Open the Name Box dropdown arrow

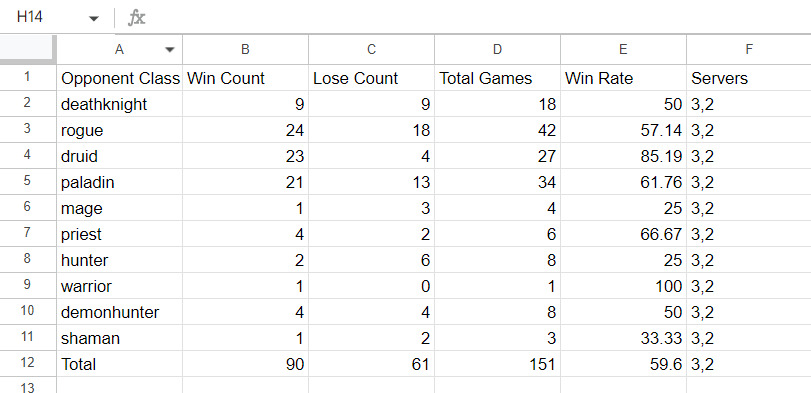click(x=94, y=19)
